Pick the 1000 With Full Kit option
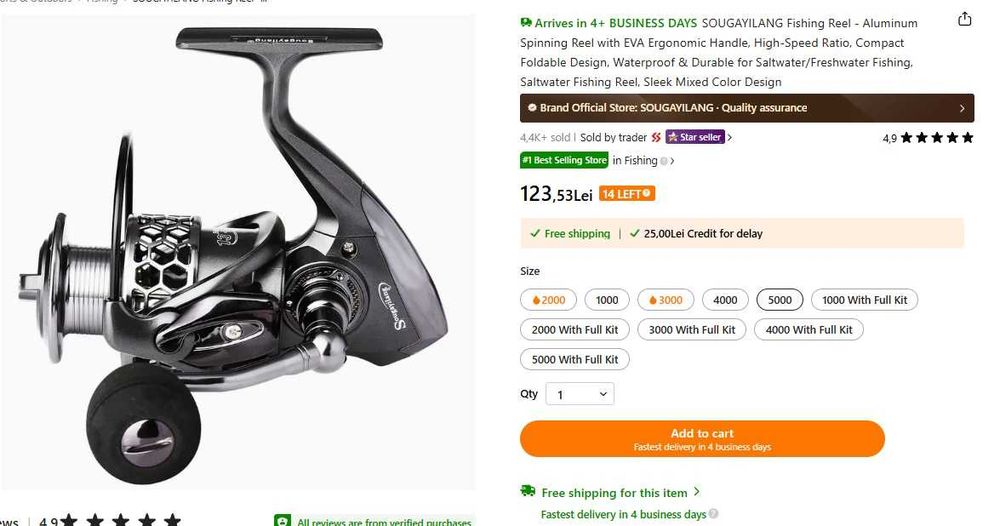 pos(864,300)
